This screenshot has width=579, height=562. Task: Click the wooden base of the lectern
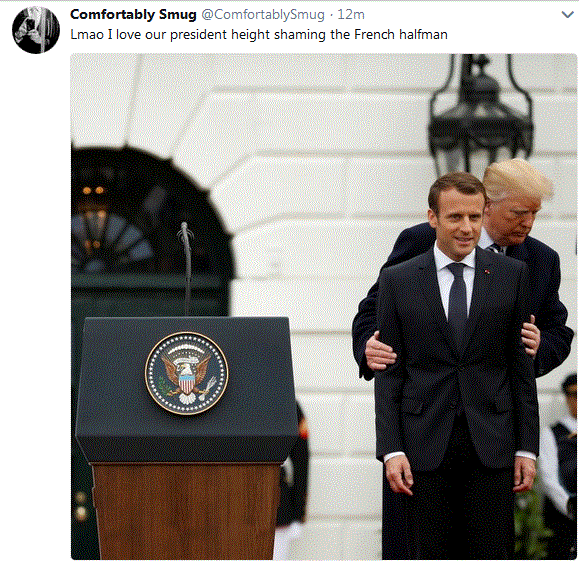click(186, 511)
